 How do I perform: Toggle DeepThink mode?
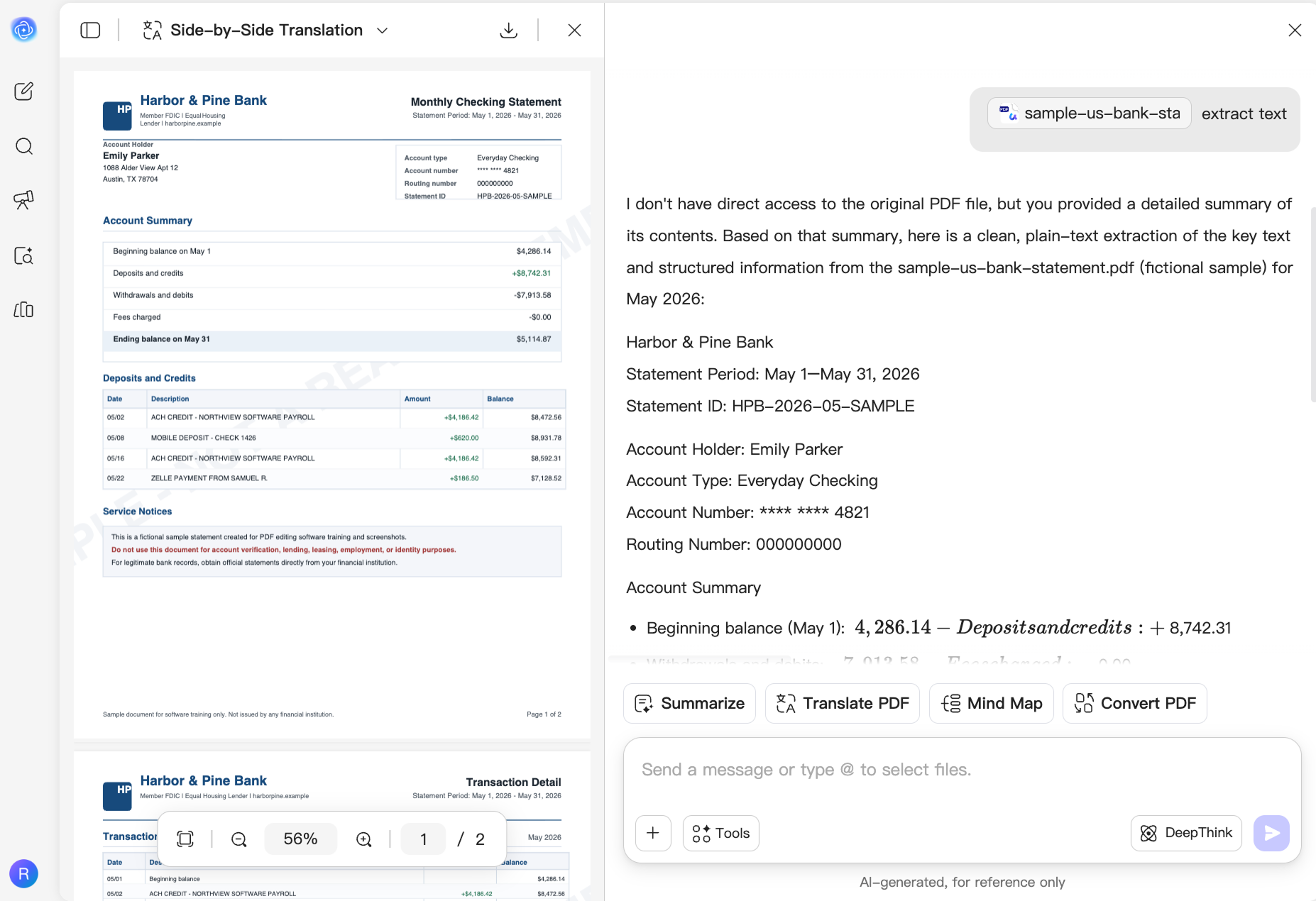click(1186, 833)
